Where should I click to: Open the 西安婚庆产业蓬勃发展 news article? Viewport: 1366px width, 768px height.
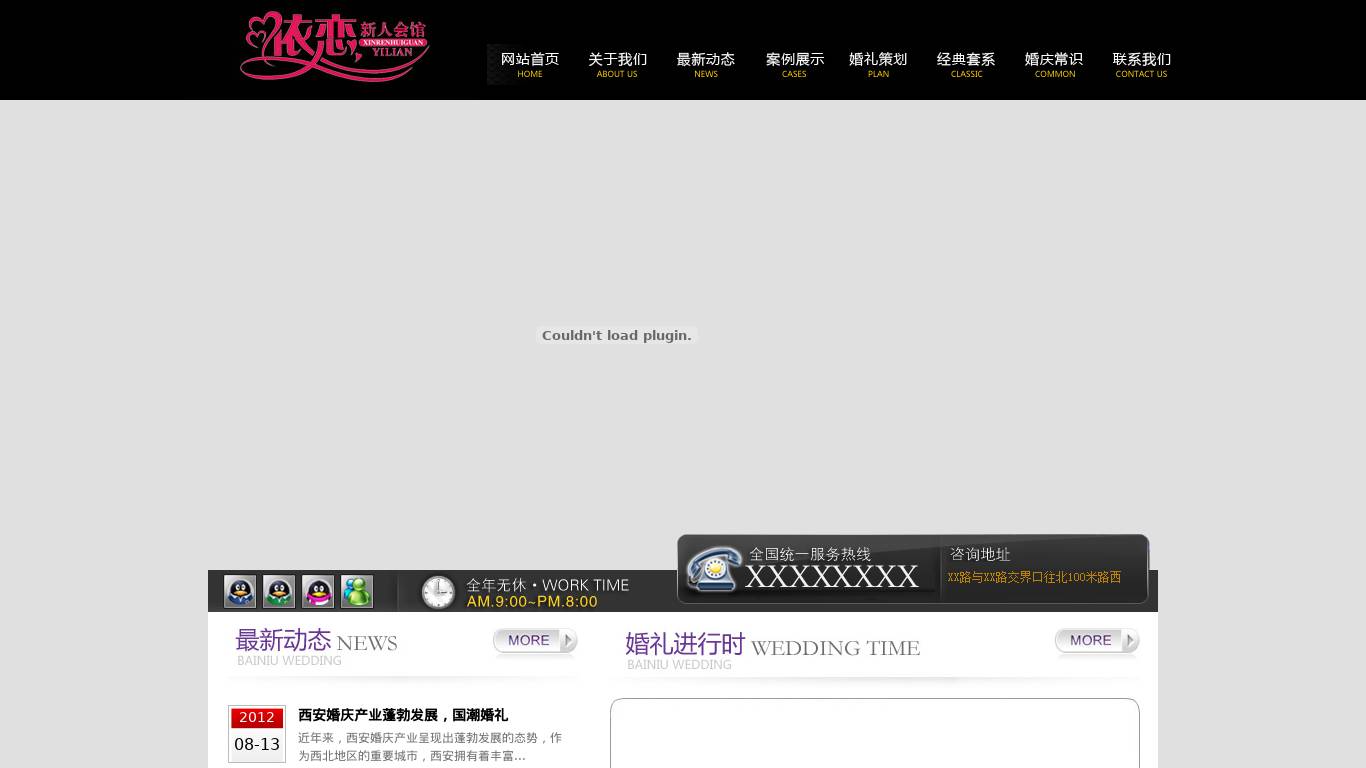(x=403, y=715)
